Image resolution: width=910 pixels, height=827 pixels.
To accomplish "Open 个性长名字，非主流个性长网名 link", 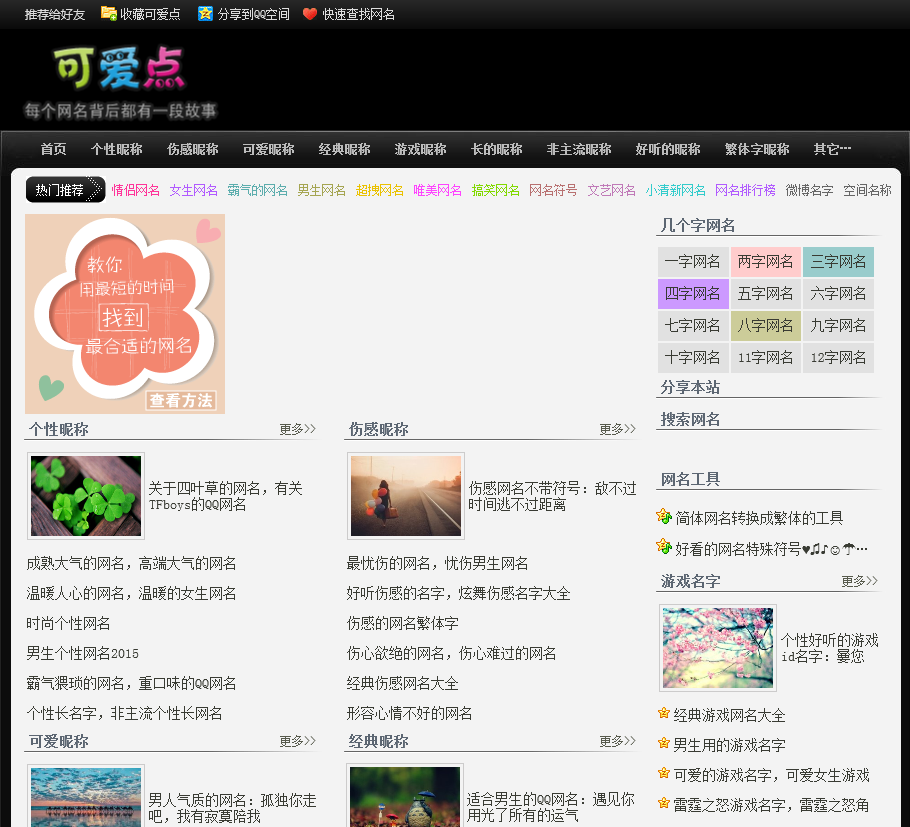I will 124,714.
